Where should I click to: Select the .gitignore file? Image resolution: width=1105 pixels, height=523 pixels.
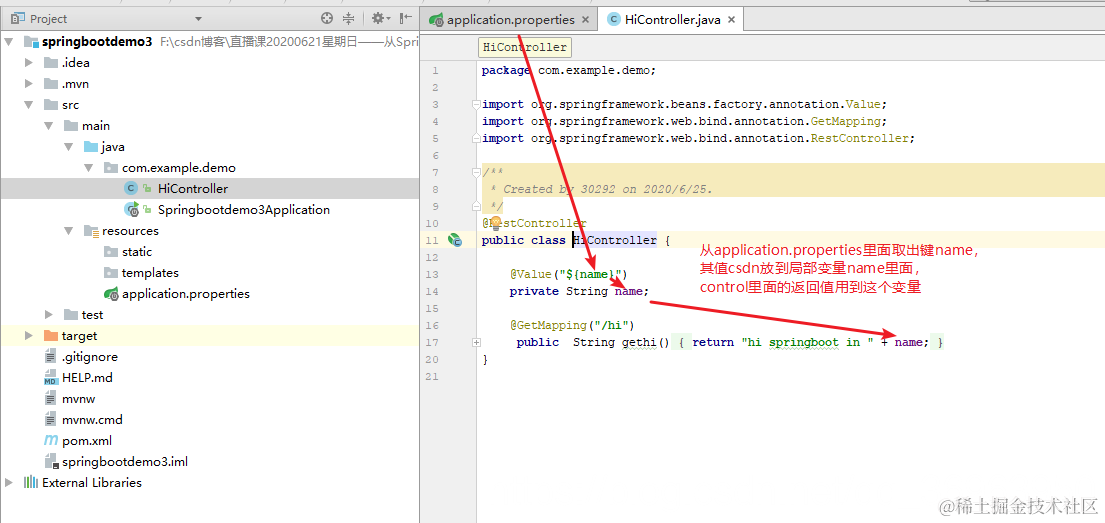tap(89, 357)
